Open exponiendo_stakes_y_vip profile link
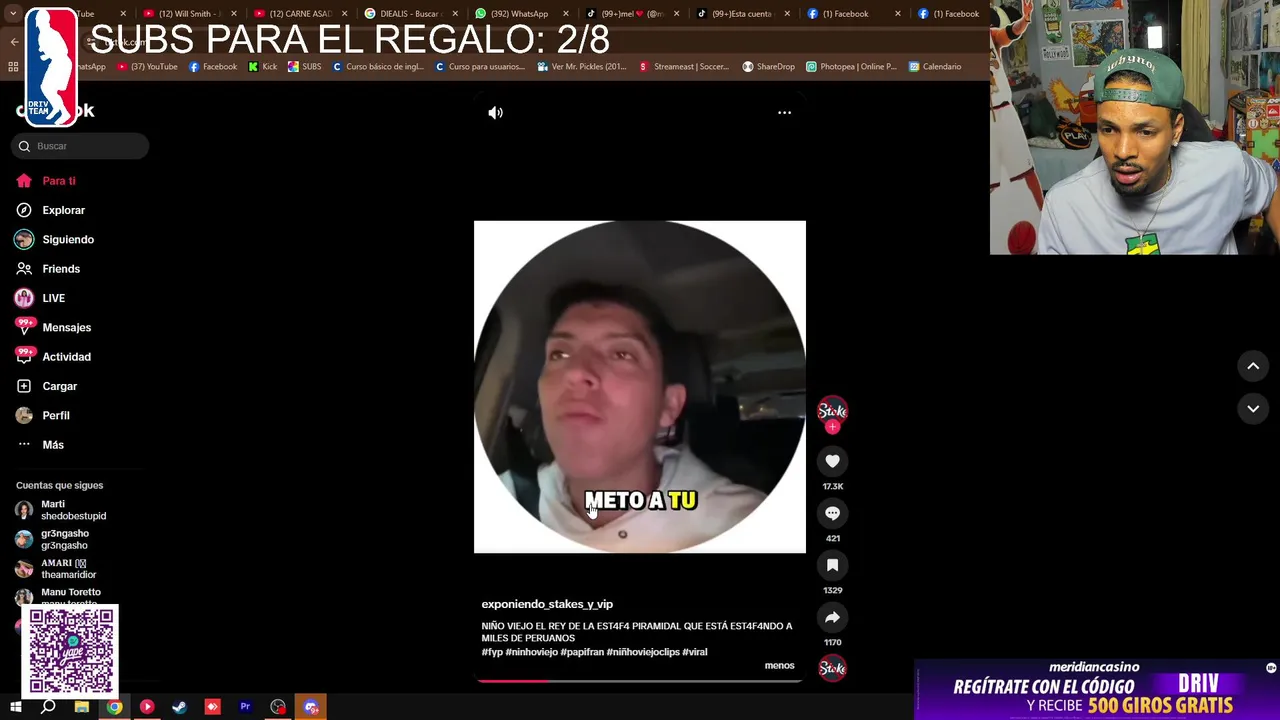1280x720 pixels. (547, 604)
